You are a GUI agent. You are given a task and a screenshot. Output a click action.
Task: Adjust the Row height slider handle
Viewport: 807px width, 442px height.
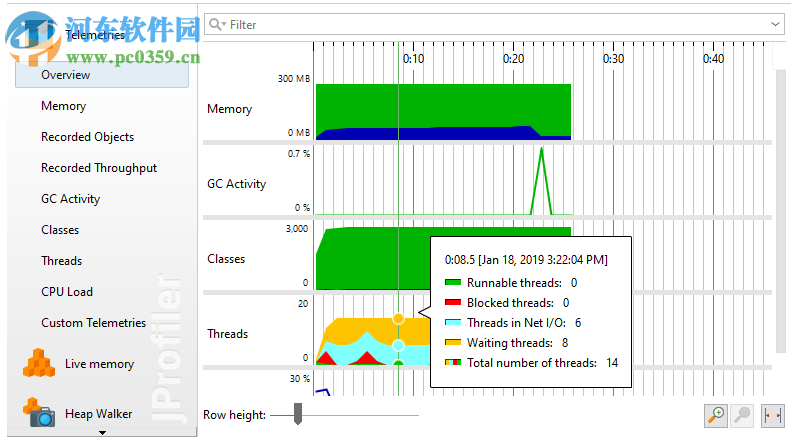tap(297, 414)
